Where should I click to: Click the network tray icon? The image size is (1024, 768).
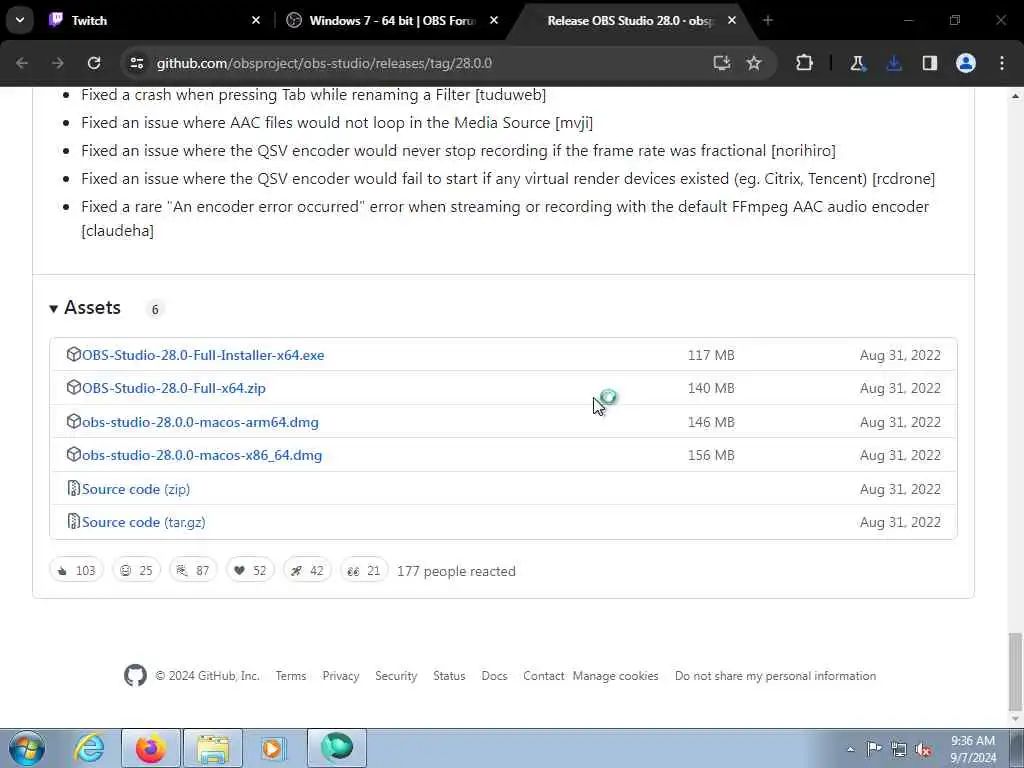pos(899,749)
